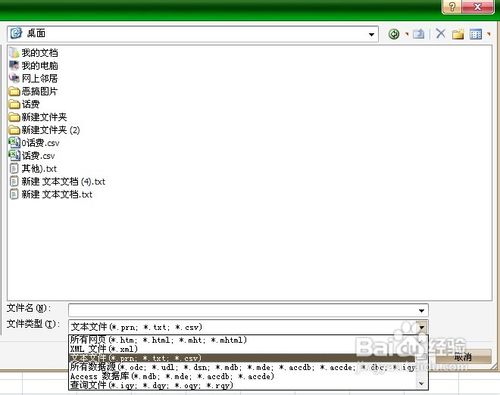The image size is (500, 395).
Task: Open views dropdown arrow next to views icon
Action: pos(489,34)
